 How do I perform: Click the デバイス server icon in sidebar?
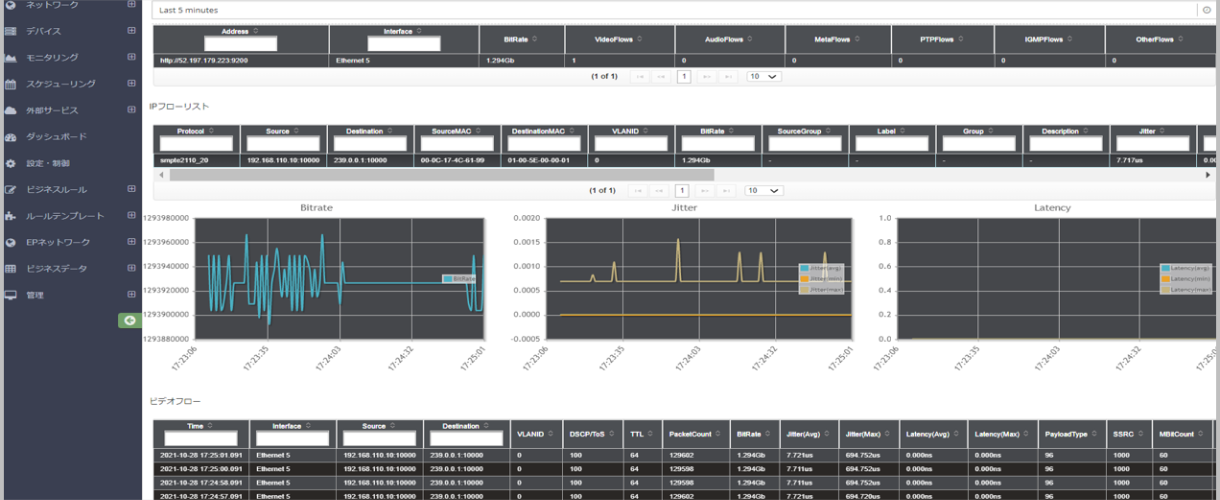tap(10, 31)
